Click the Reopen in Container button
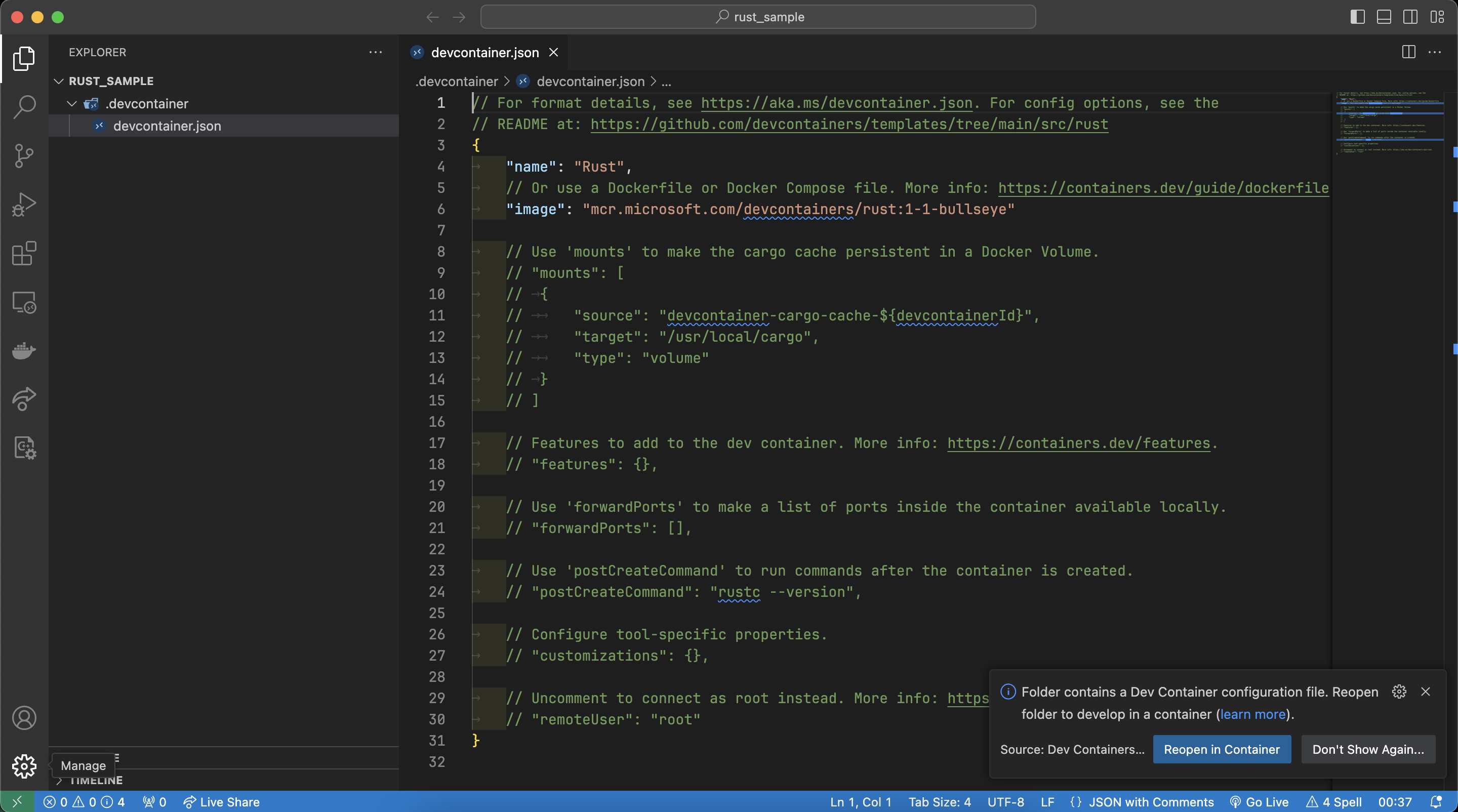The image size is (1458, 812). pyautogui.click(x=1222, y=749)
